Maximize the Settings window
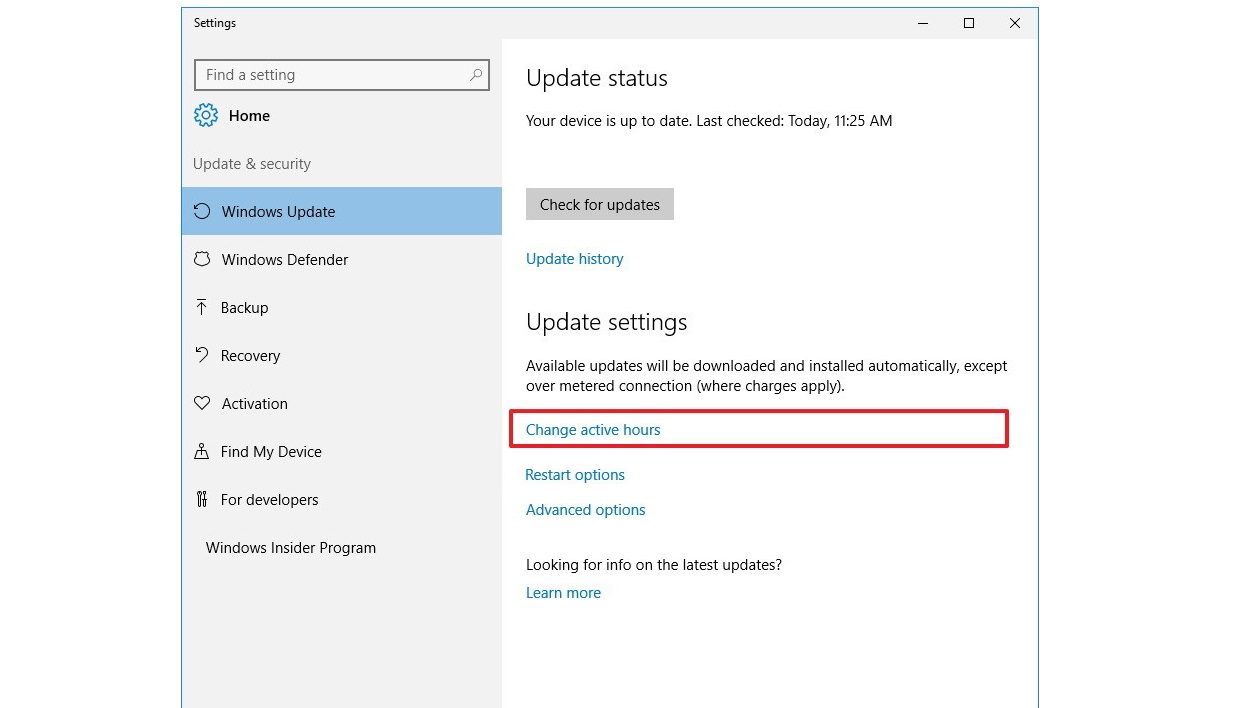The width and height of the screenshot is (1256, 708). click(968, 23)
